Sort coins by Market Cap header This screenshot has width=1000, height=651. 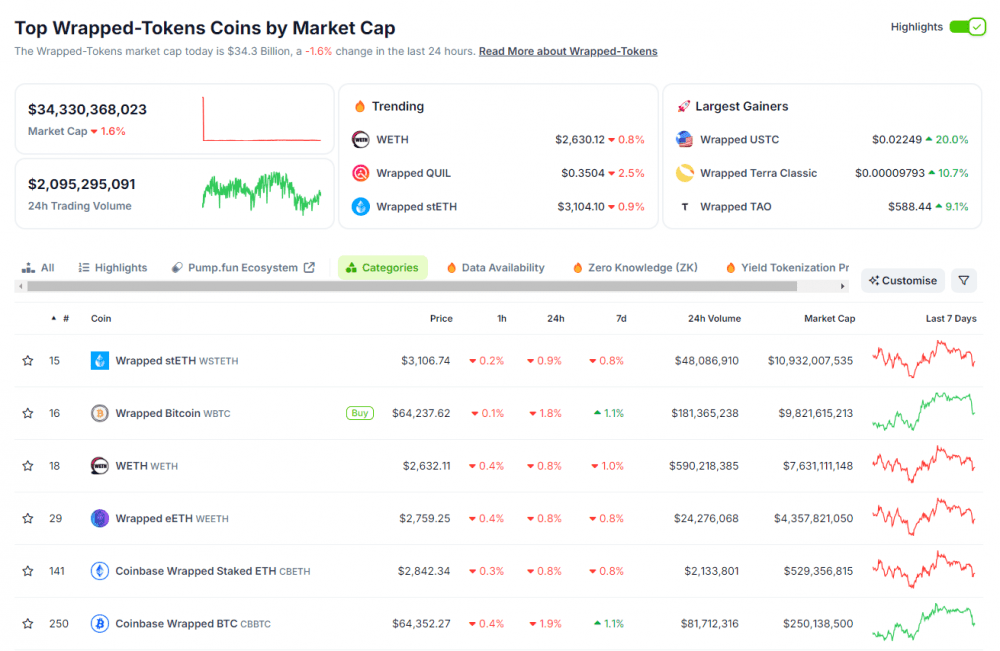(829, 319)
